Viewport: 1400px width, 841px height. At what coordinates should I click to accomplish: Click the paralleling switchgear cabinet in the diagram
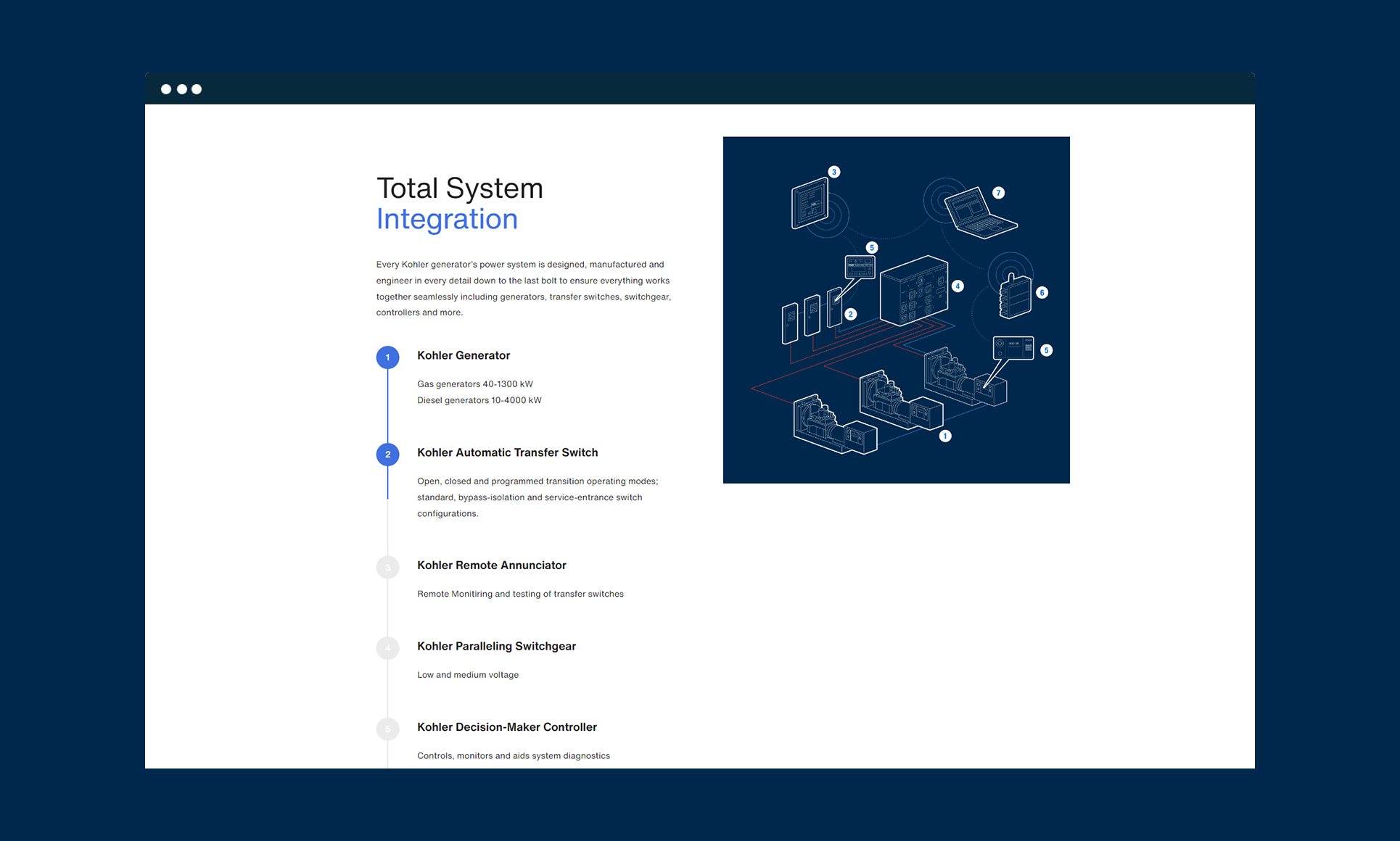pyautogui.click(x=914, y=290)
